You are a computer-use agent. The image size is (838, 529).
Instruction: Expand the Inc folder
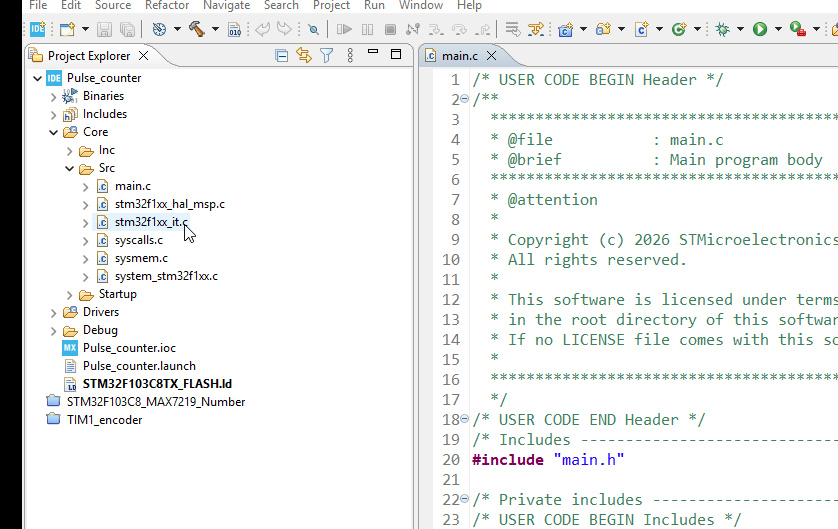click(x=69, y=151)
